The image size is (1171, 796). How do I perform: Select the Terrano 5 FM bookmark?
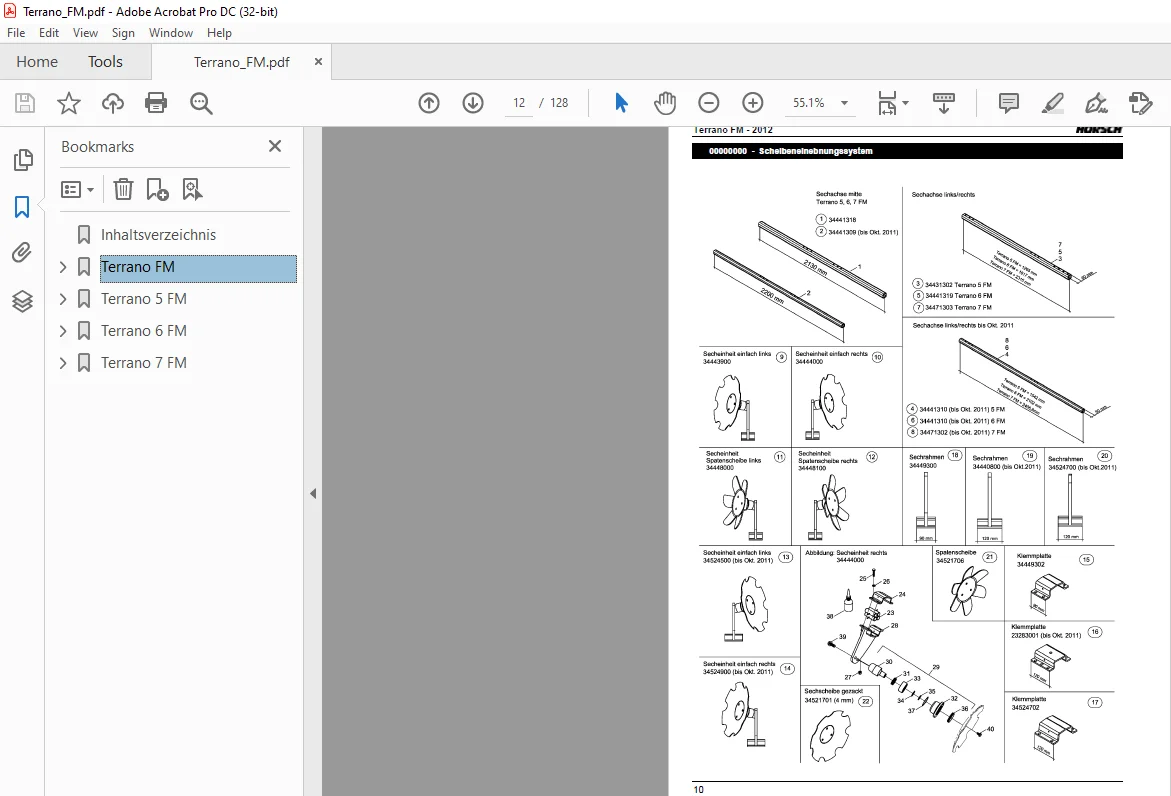coord(143,299)
